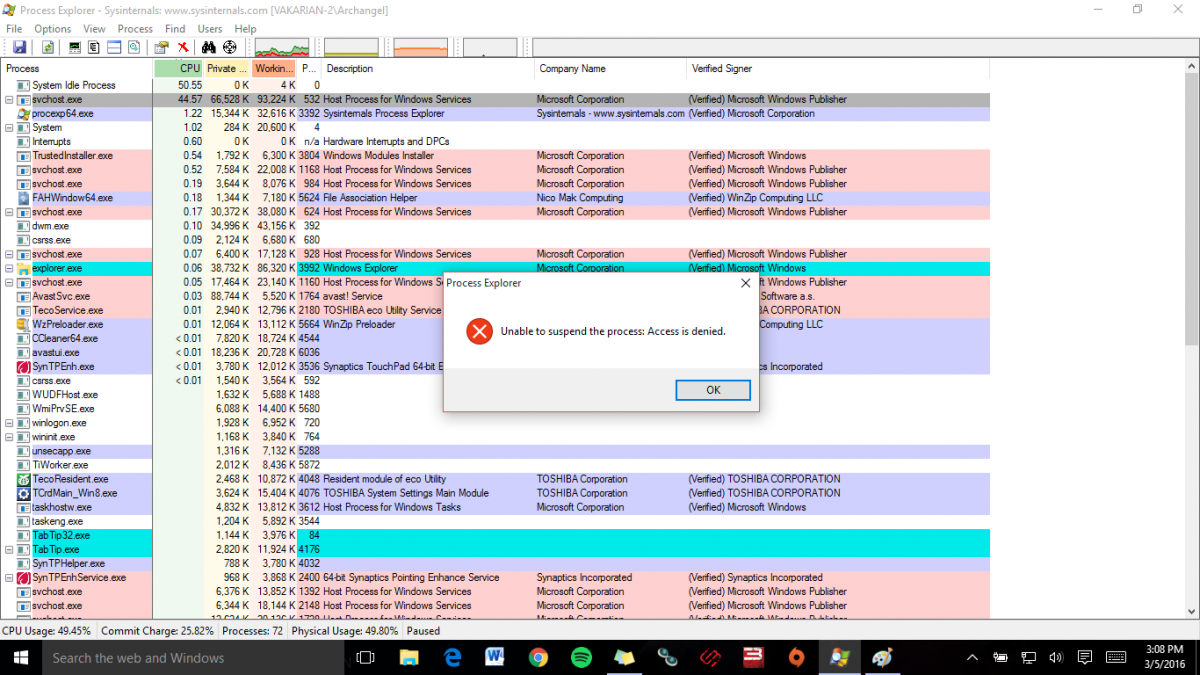Click the yellow commit history graph in toolbar
The width and height of the screenshot is (1200, 675).
point(351,47)
